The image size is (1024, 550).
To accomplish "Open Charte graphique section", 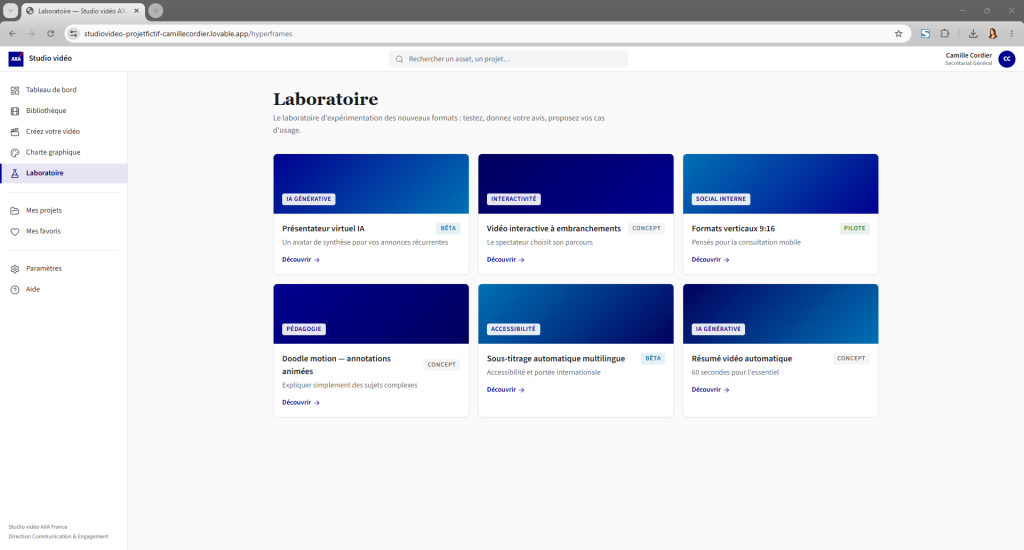I will point(63,153).
